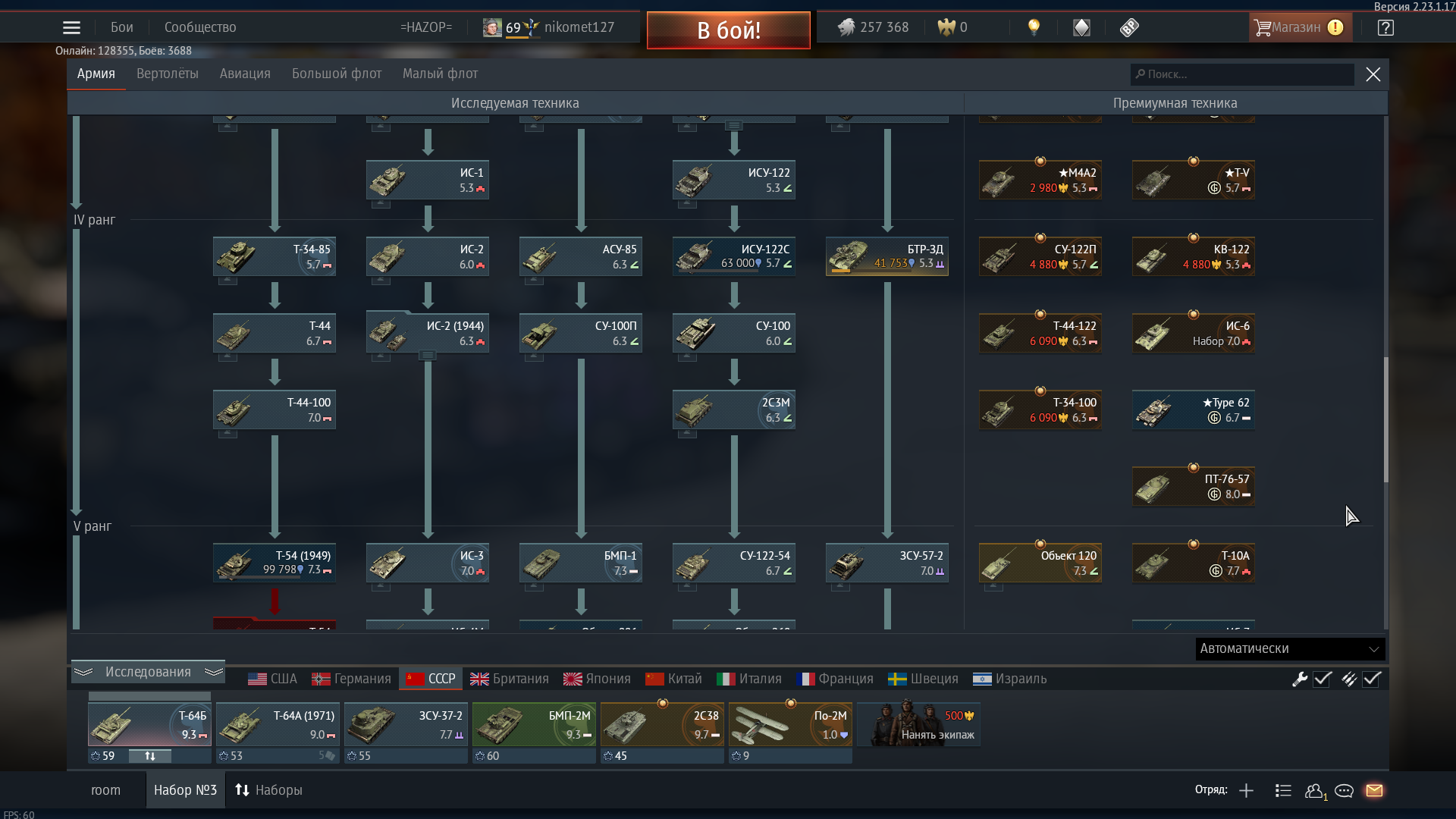The width and height of the screenshot is (1456, 819).
Task: Expand arrow under Т-34-85 card
Action: [x=227, y=281]
